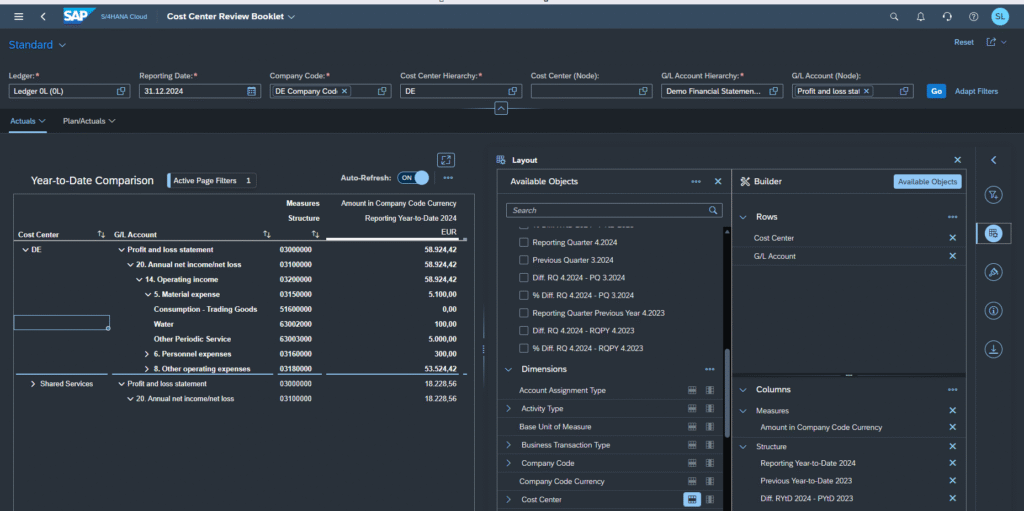
Task: Collapse the filter bar header chevron
Action: [501, 108]
